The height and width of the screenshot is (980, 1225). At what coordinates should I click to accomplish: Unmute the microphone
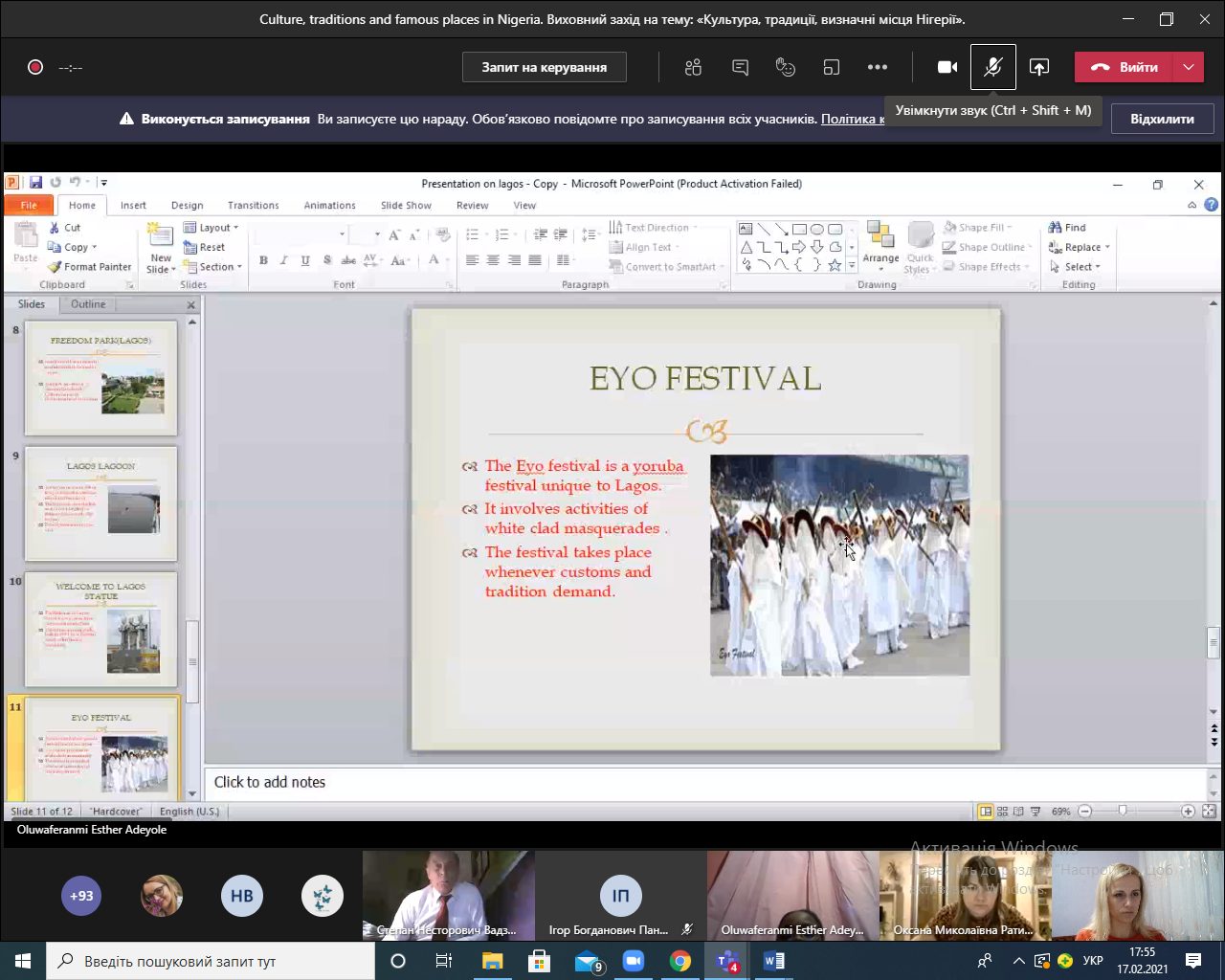[x=992, y=67]
